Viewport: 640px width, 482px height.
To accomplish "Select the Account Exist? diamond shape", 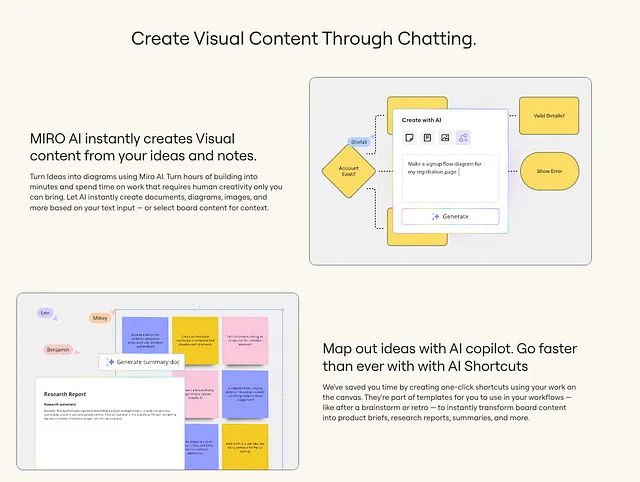I will [349, 171].
